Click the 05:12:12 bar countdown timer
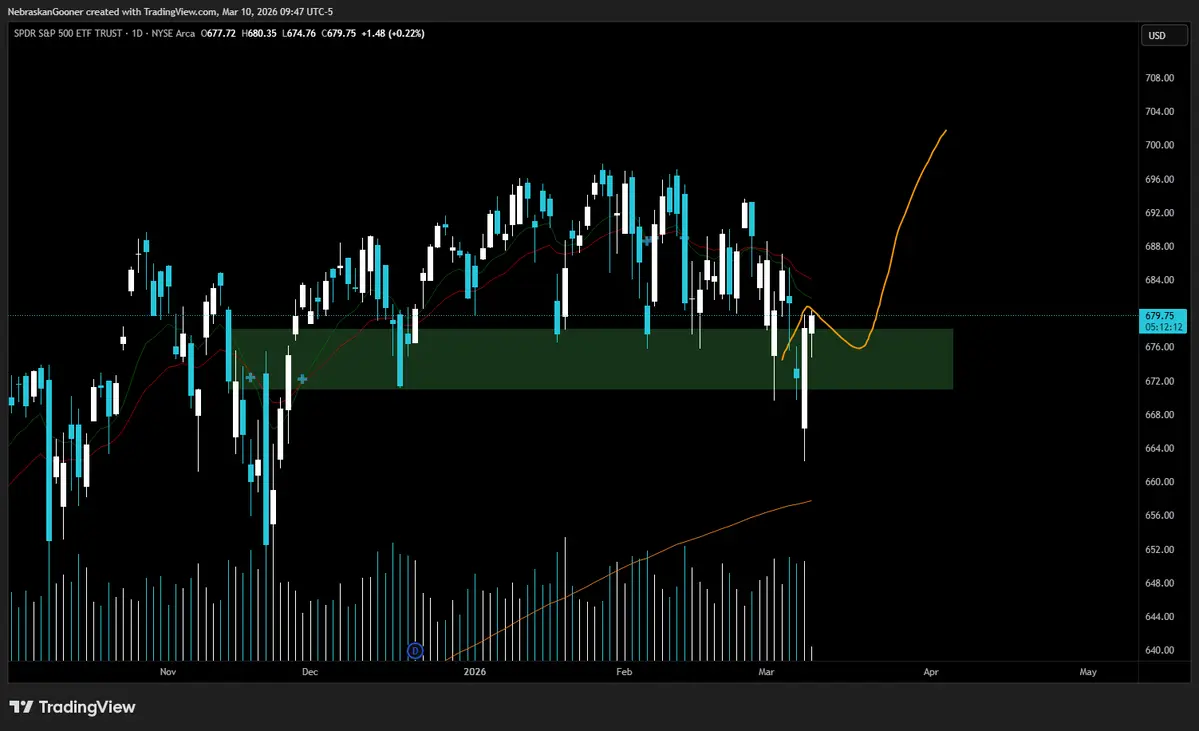This screenshot has width=1199, height=731. click(1162, 327)
